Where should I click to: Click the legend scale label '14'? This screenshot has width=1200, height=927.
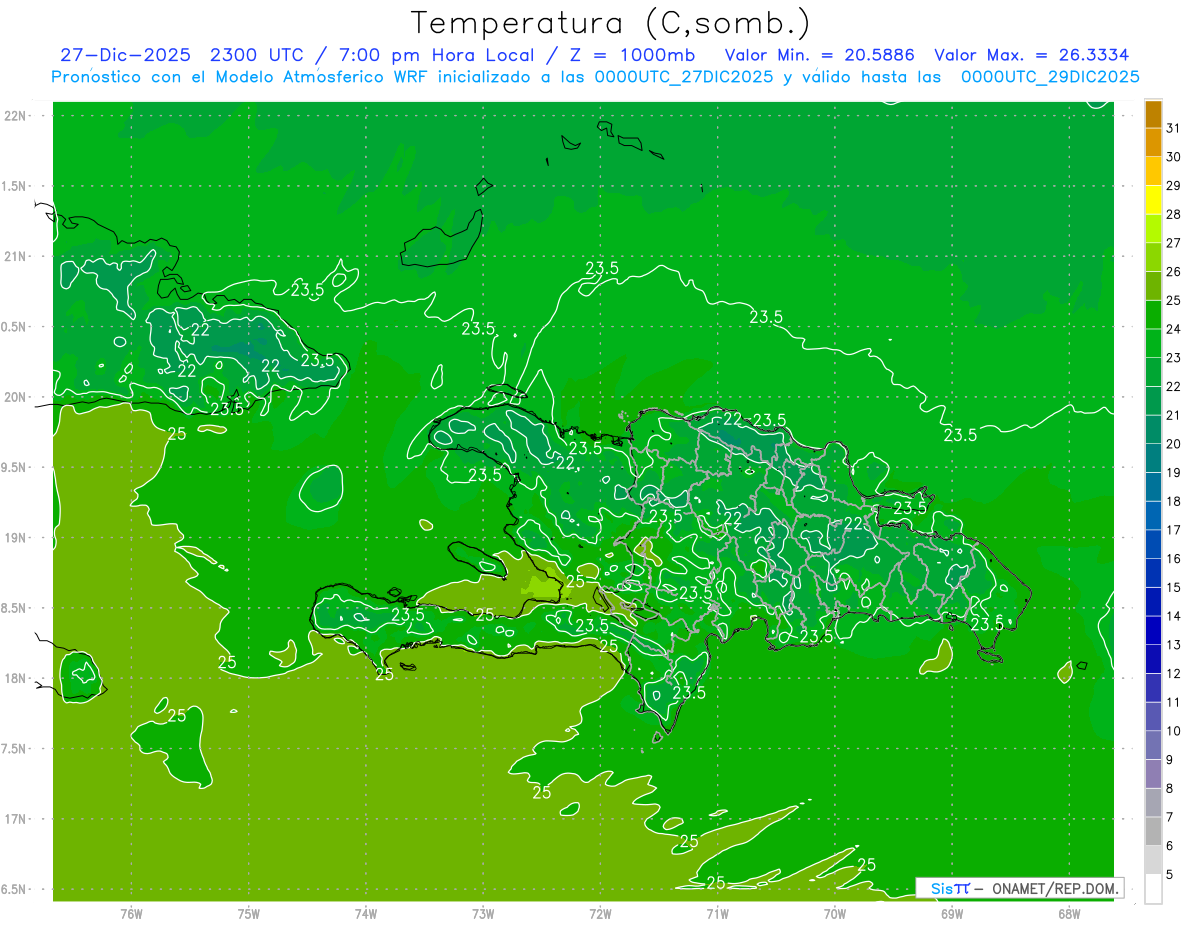1173,616
